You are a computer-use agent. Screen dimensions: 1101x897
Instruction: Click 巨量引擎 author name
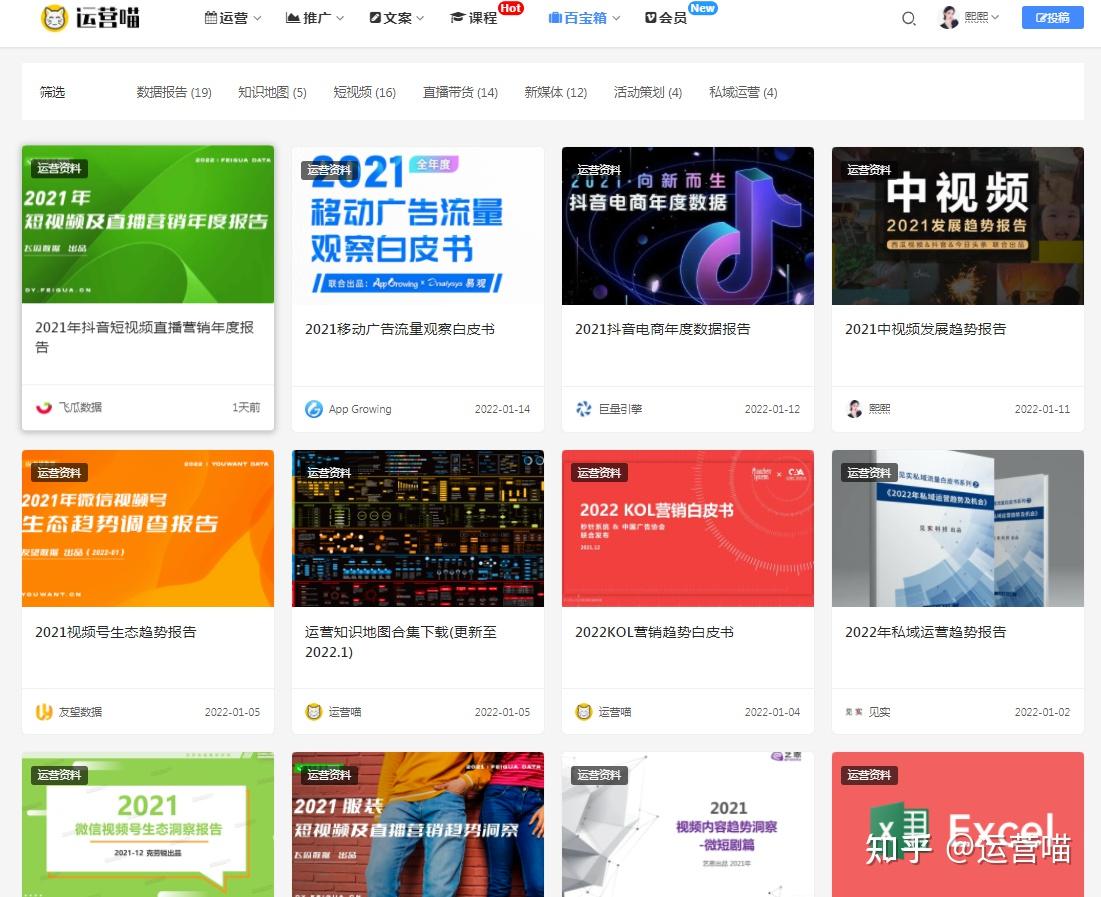(x=621, y=409)
